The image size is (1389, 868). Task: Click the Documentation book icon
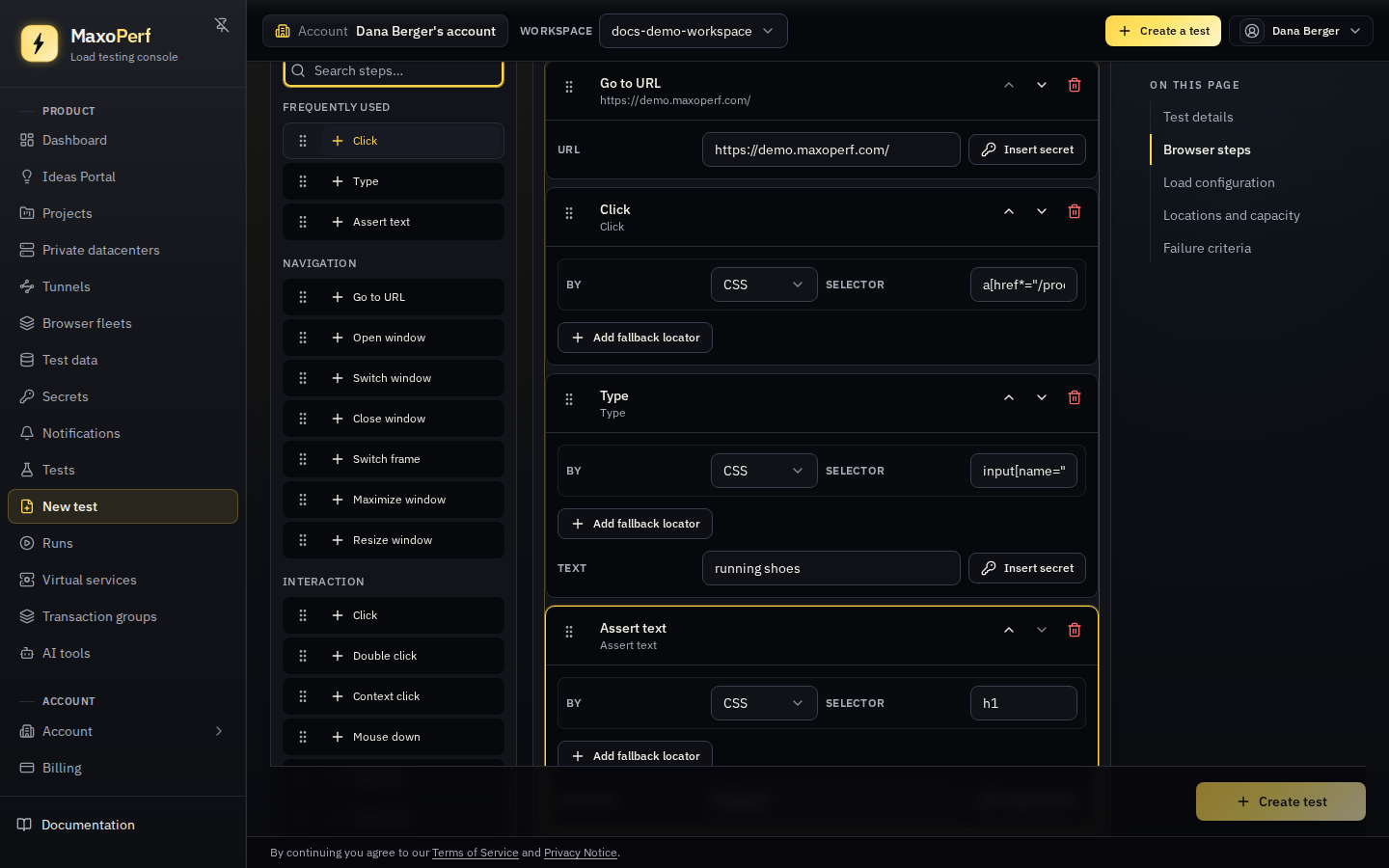click(x=24, y=825)
